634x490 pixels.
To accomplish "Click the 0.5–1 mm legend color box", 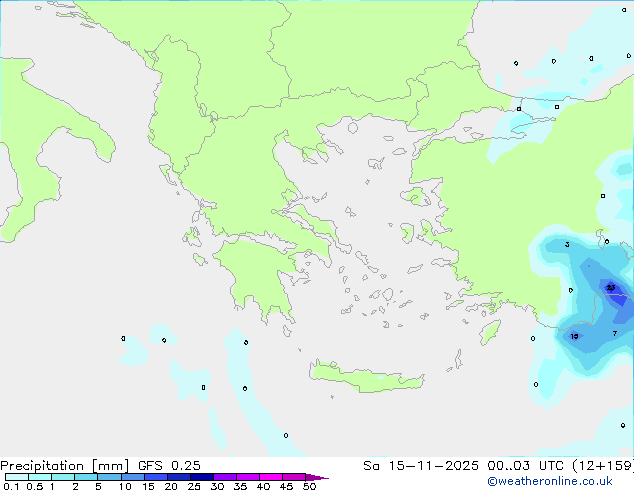I will (40, 477).
